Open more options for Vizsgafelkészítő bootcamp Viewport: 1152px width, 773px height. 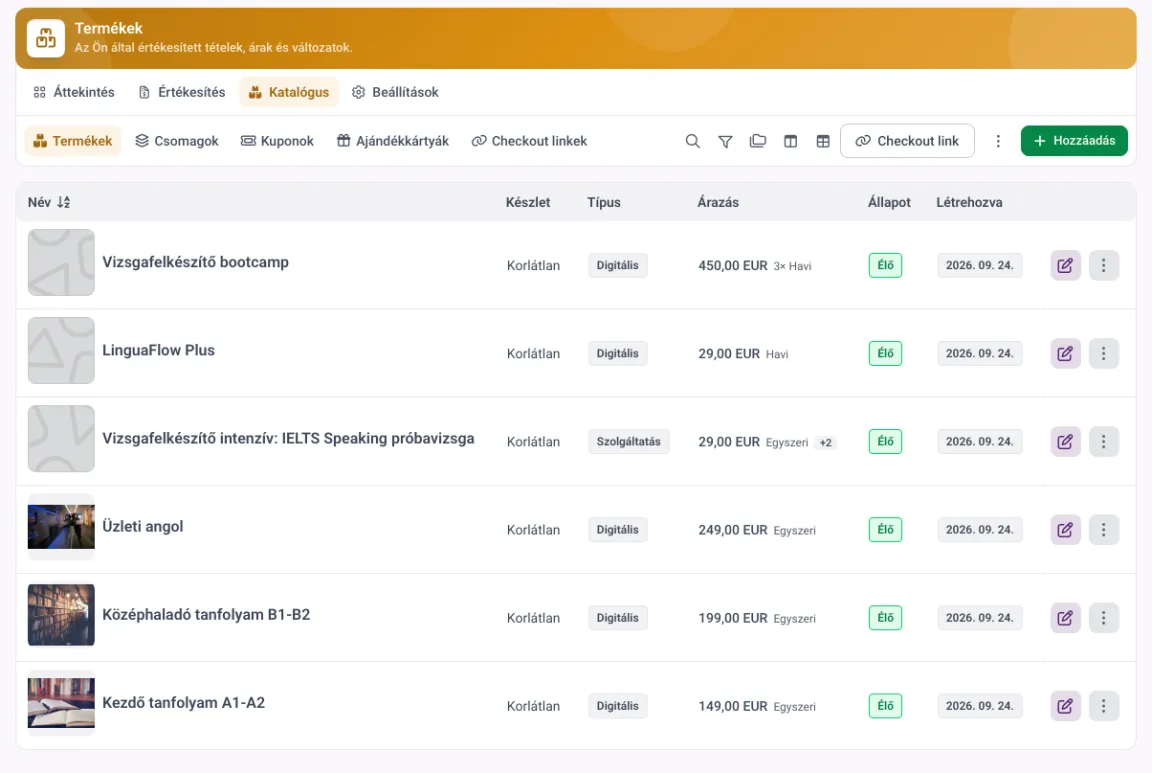click(1104, 265)
